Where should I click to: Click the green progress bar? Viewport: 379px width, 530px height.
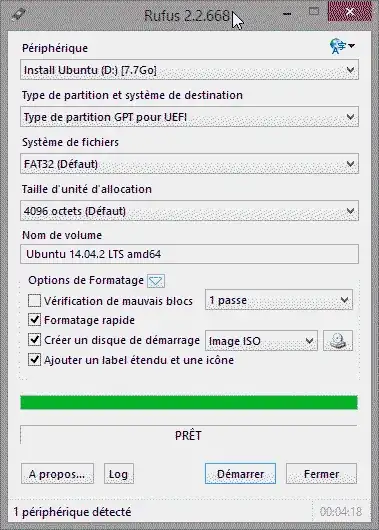pos(189,402)
